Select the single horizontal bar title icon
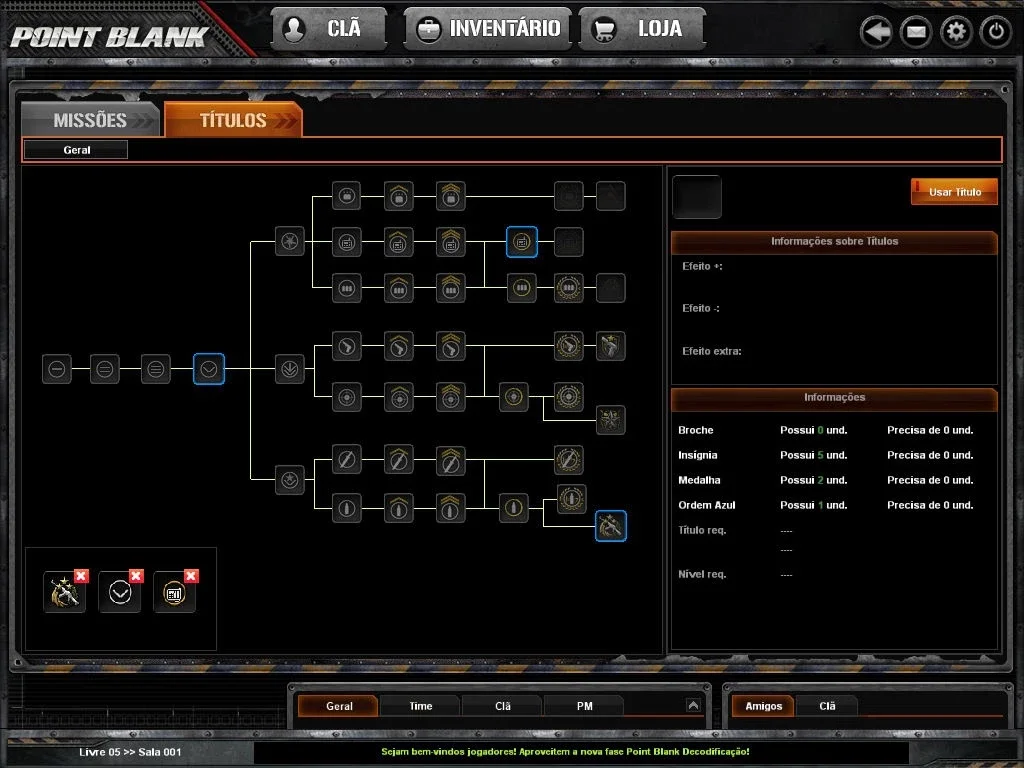The height and width of the screenshot is (768, 1024). tap(57, 369)
